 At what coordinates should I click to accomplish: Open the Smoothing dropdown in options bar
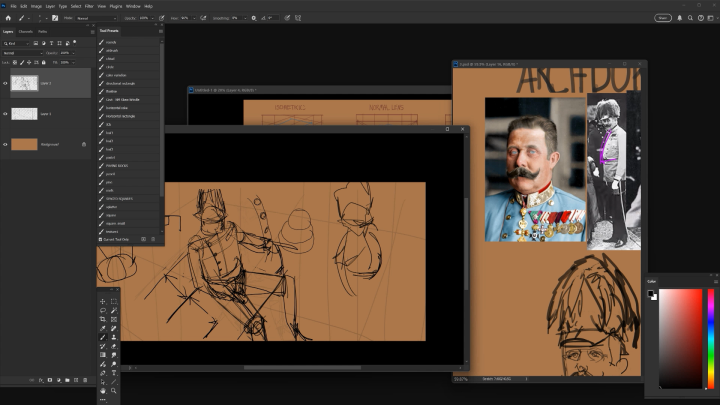pos(245,18)
